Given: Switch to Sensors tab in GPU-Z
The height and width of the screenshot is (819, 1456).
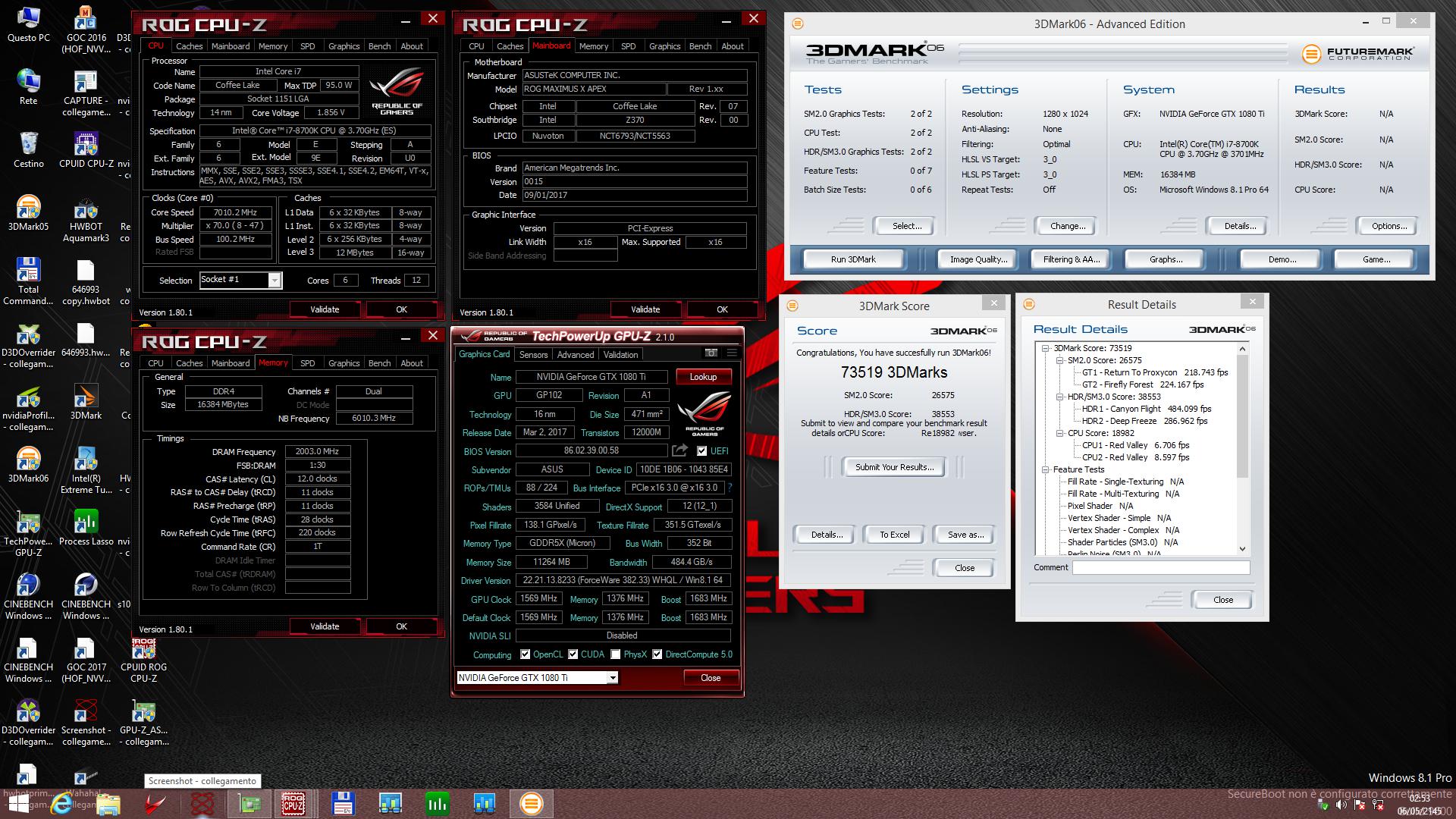Looking at the screenshot, I should click(533, 354).
